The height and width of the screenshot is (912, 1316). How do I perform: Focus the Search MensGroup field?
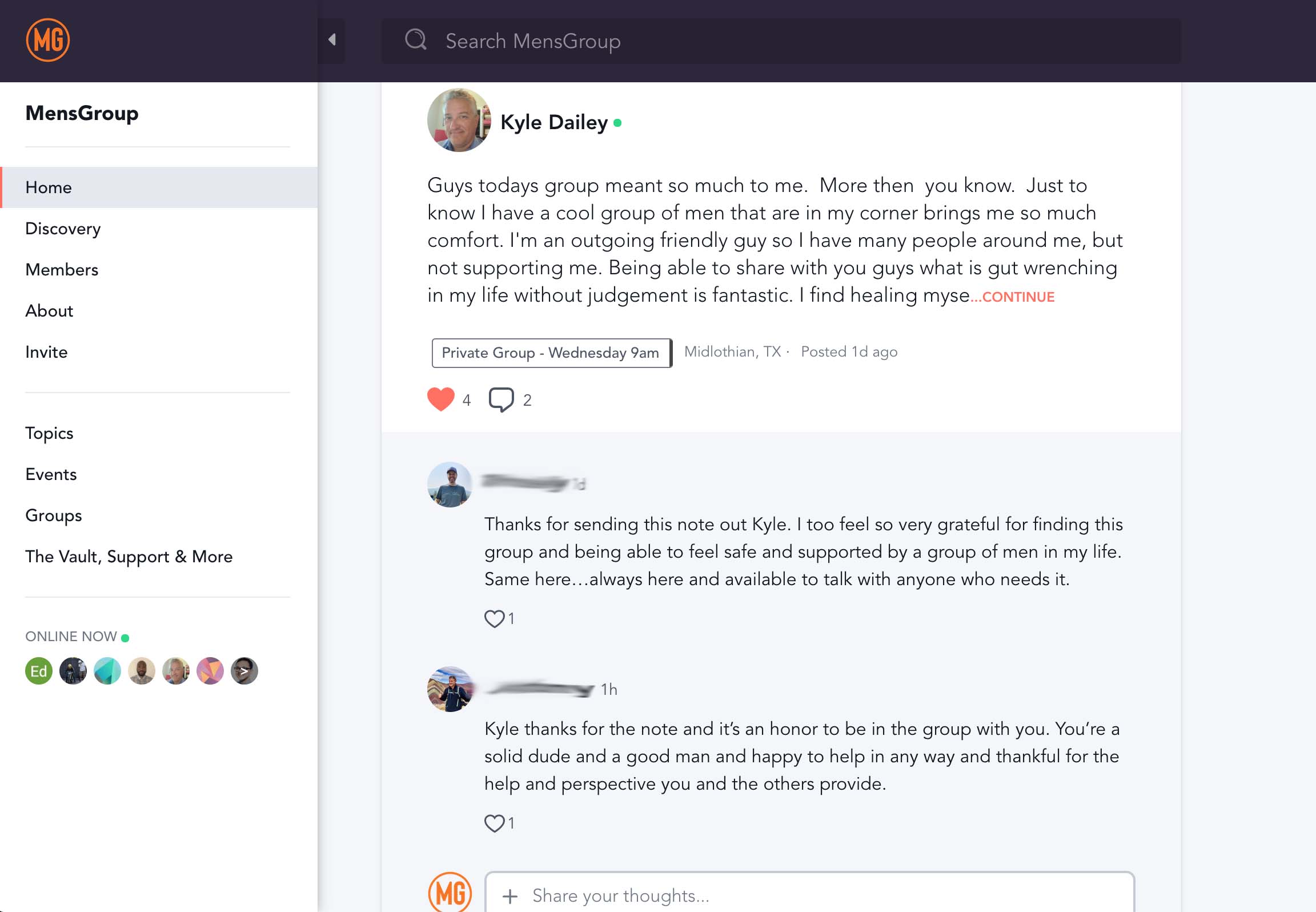pos(800,41)
